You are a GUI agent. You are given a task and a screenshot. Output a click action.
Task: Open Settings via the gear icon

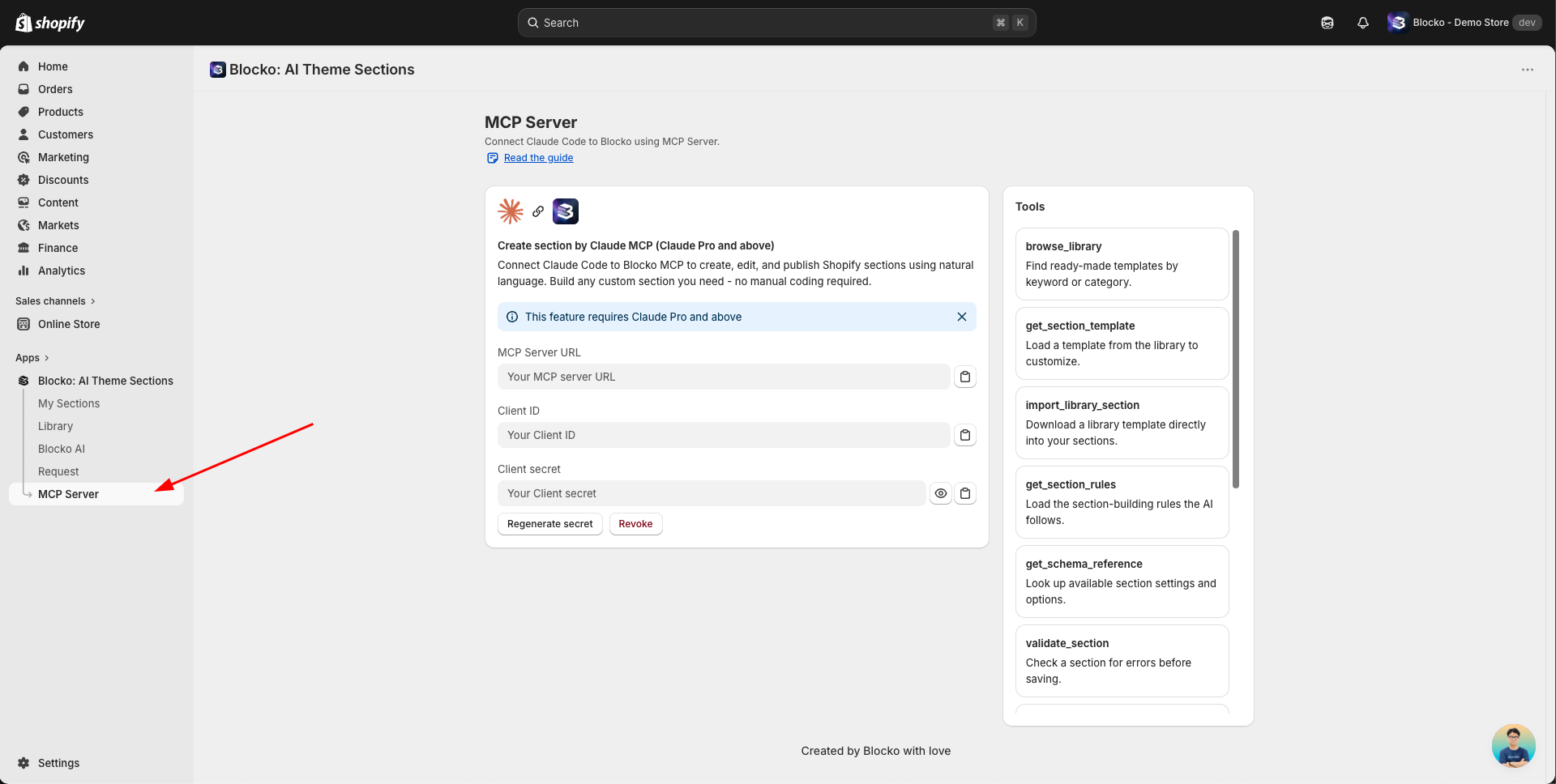[x=24, y=763]
